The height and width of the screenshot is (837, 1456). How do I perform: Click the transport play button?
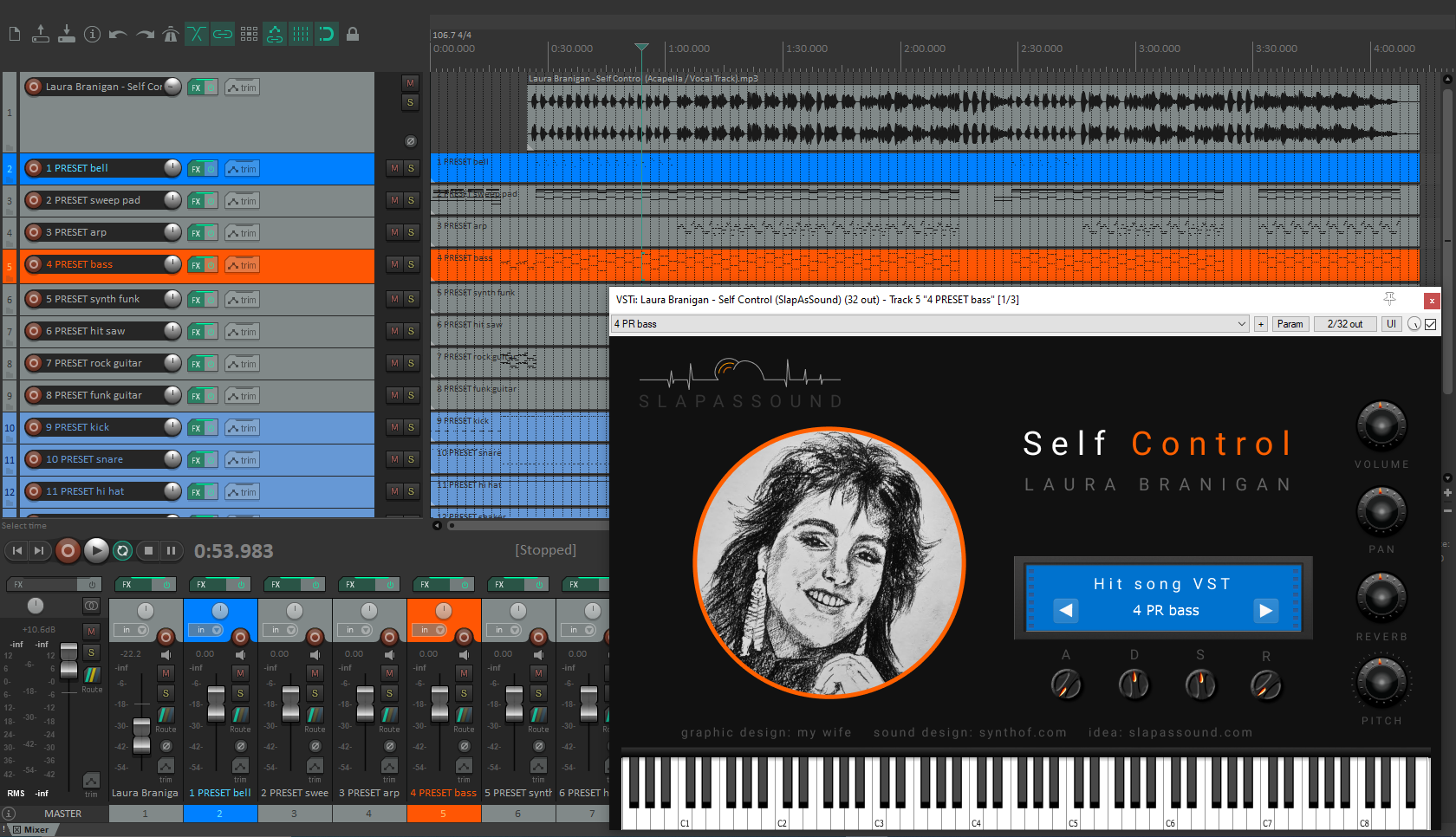pos(96,550)
